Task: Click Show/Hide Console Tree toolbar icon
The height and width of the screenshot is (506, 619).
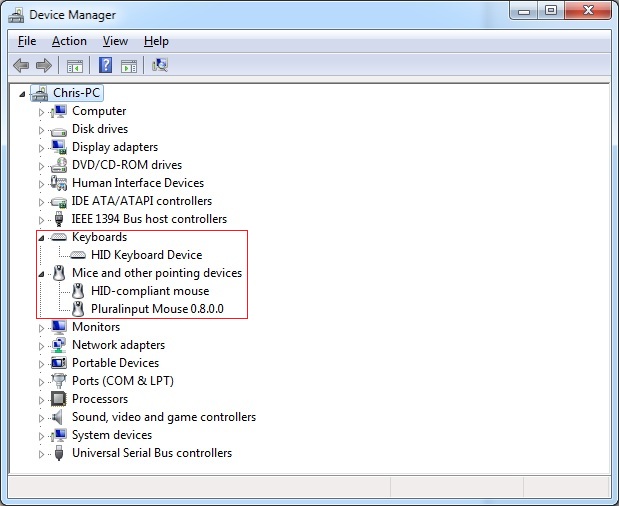Action: (x=75, y=66)
